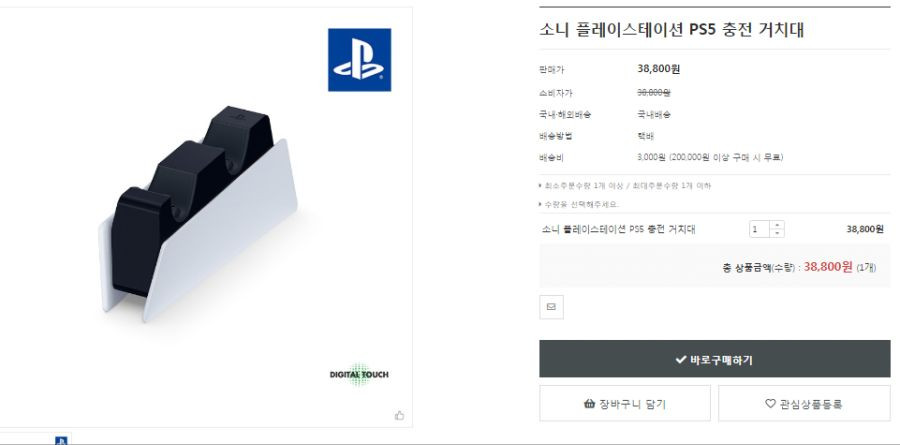
Task: Click the strikethrough consumer price
Action: point(654,92)
